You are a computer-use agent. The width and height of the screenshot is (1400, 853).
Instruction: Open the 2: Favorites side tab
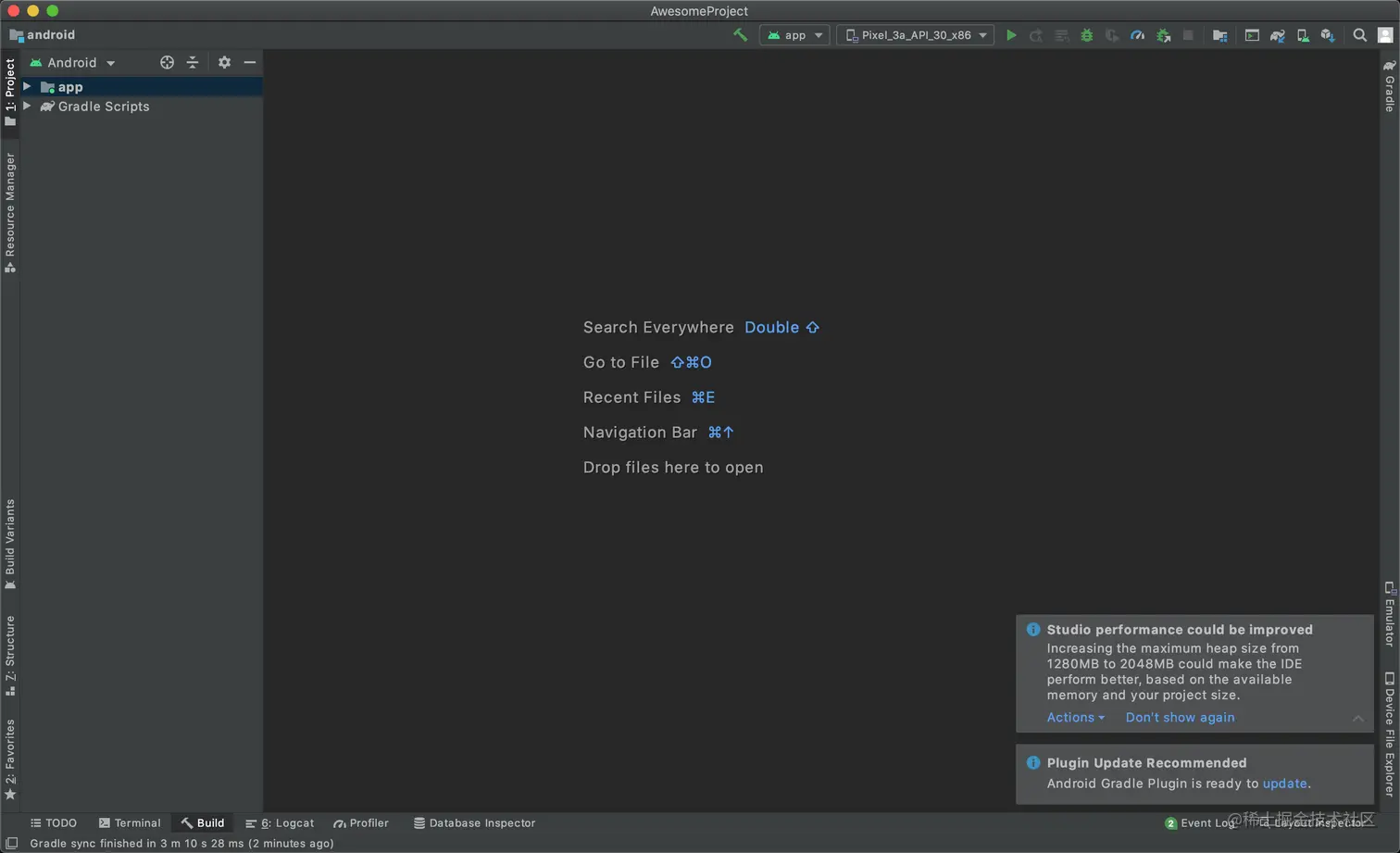click(10, 759)
